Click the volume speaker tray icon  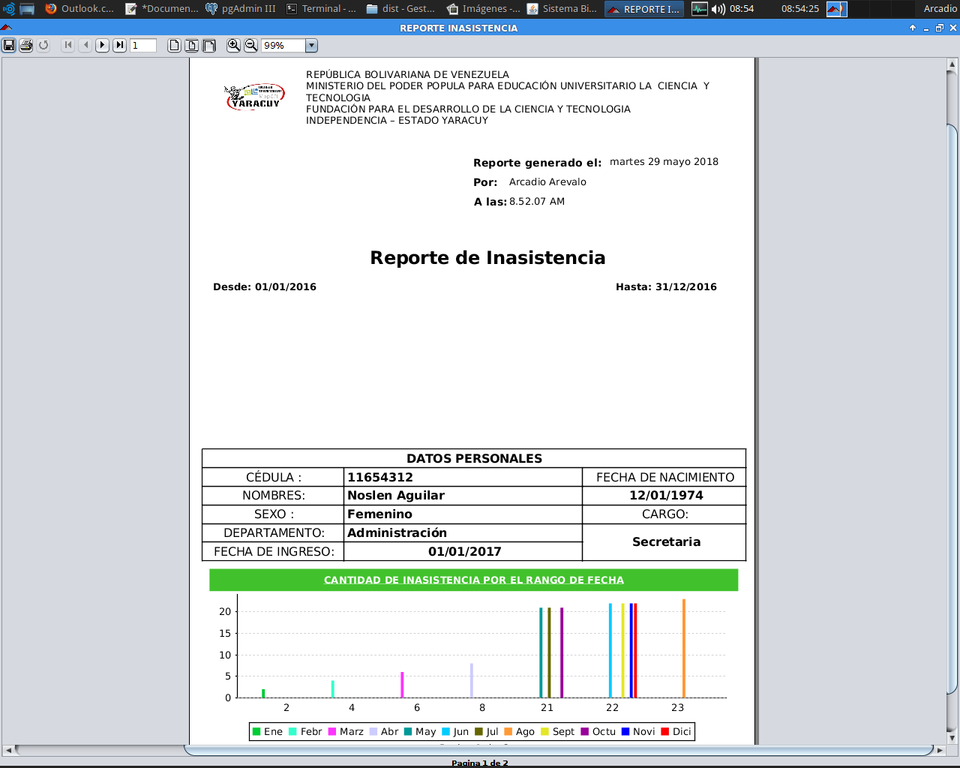pyautogui.click(x=718, y=9)
